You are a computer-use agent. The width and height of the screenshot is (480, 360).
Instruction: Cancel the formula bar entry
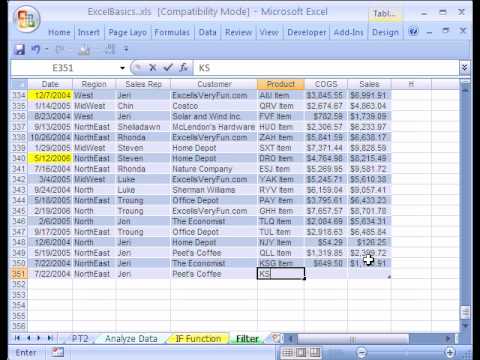coord(153,68)
